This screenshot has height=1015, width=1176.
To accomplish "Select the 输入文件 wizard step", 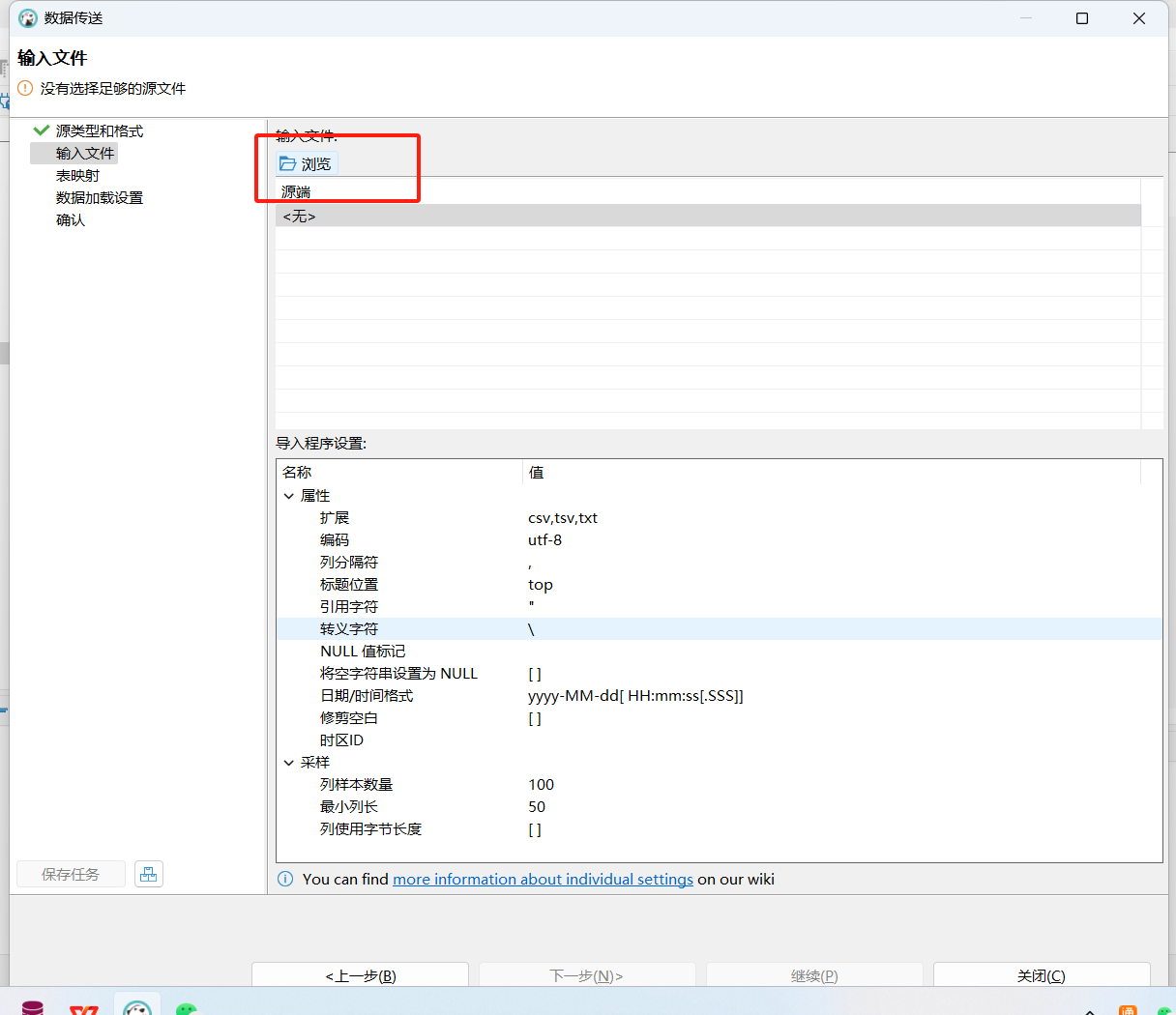I will click(x=85, y=153).
